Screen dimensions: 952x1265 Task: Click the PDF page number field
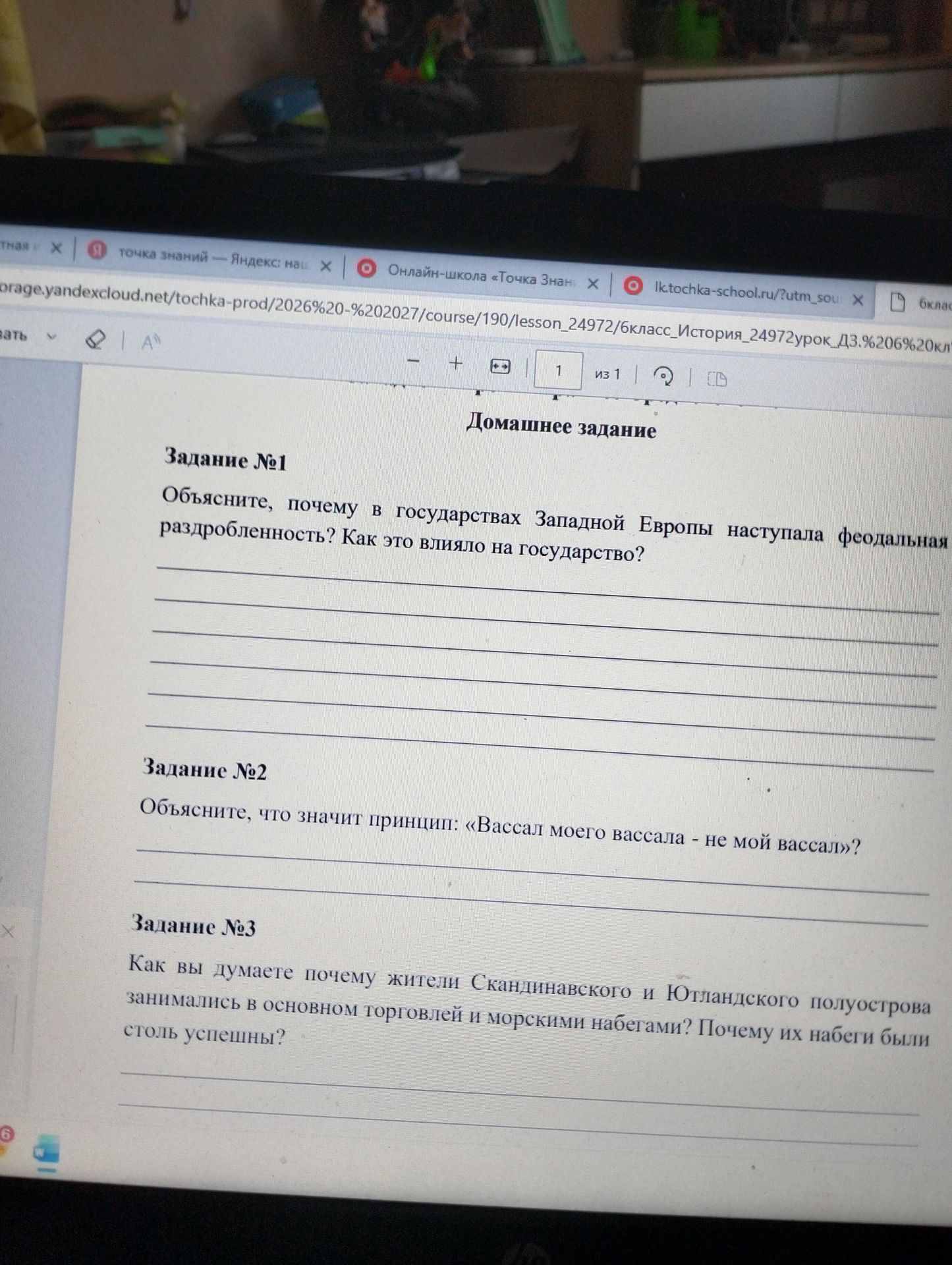coord(558,370)
